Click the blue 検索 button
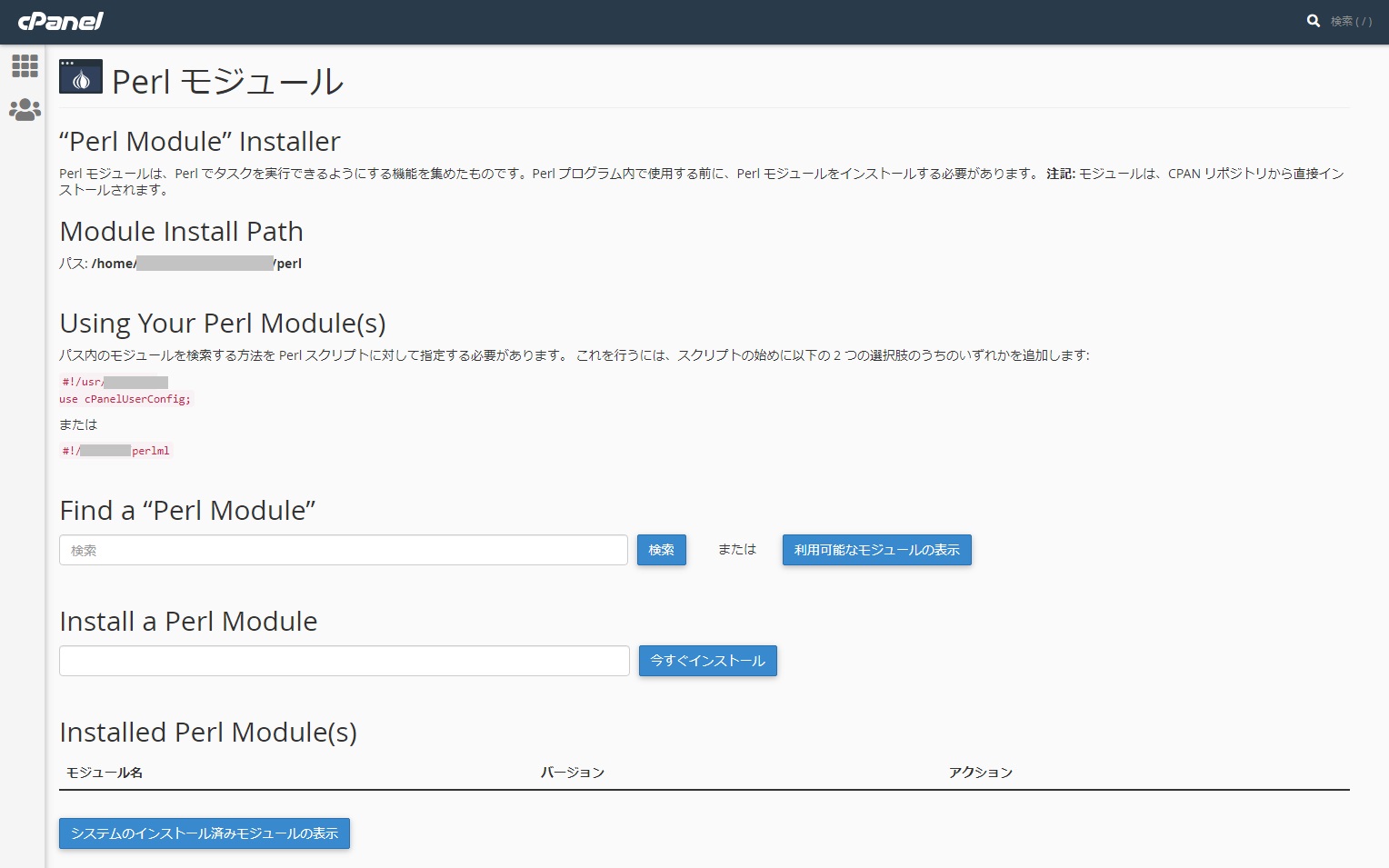This screenshot has width=1389, height=868. 662,550
